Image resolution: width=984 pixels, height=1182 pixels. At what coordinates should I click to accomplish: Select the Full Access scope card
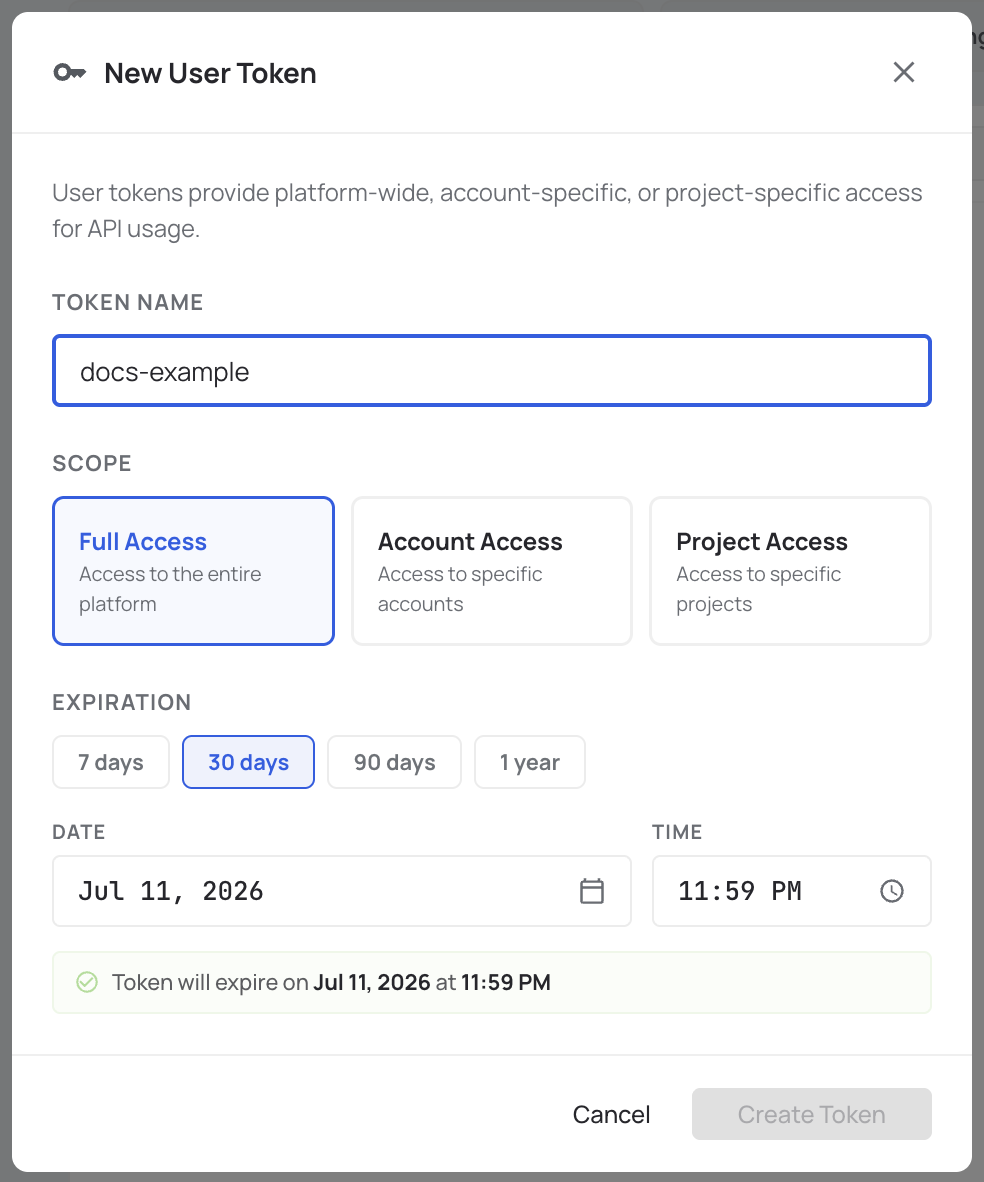[193, 571]
